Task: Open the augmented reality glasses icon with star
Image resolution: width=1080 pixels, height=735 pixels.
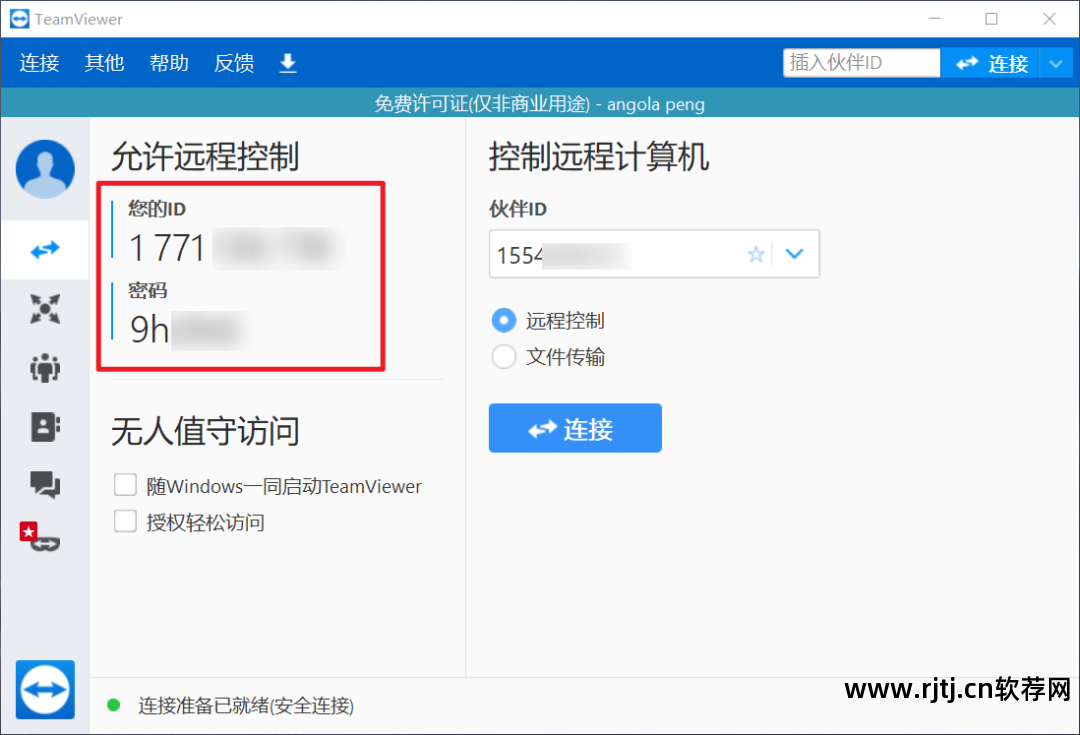Action: click(x=40, y=537)
